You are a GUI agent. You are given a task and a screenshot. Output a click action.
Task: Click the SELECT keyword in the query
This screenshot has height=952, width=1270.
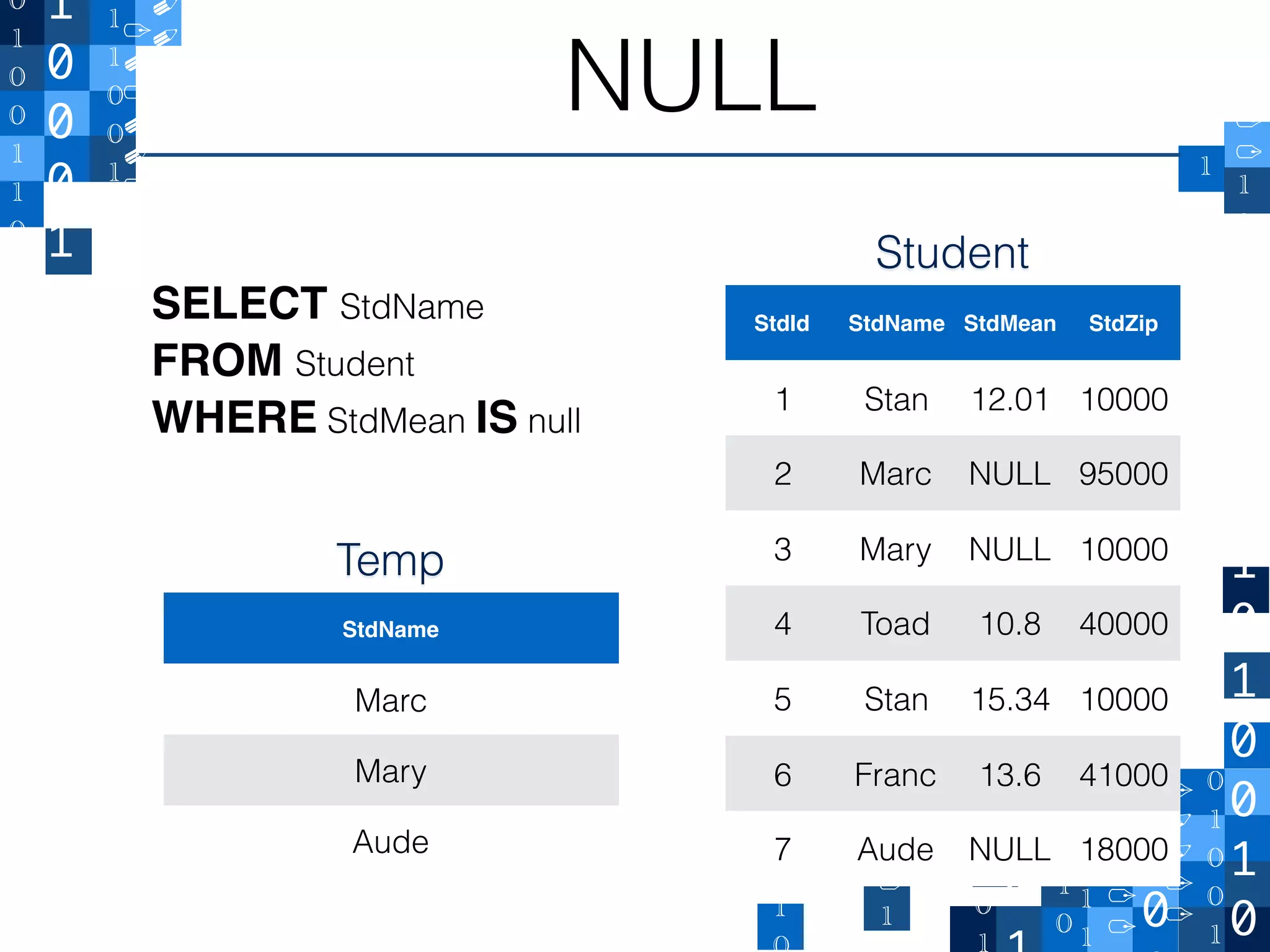coord(239,304)
